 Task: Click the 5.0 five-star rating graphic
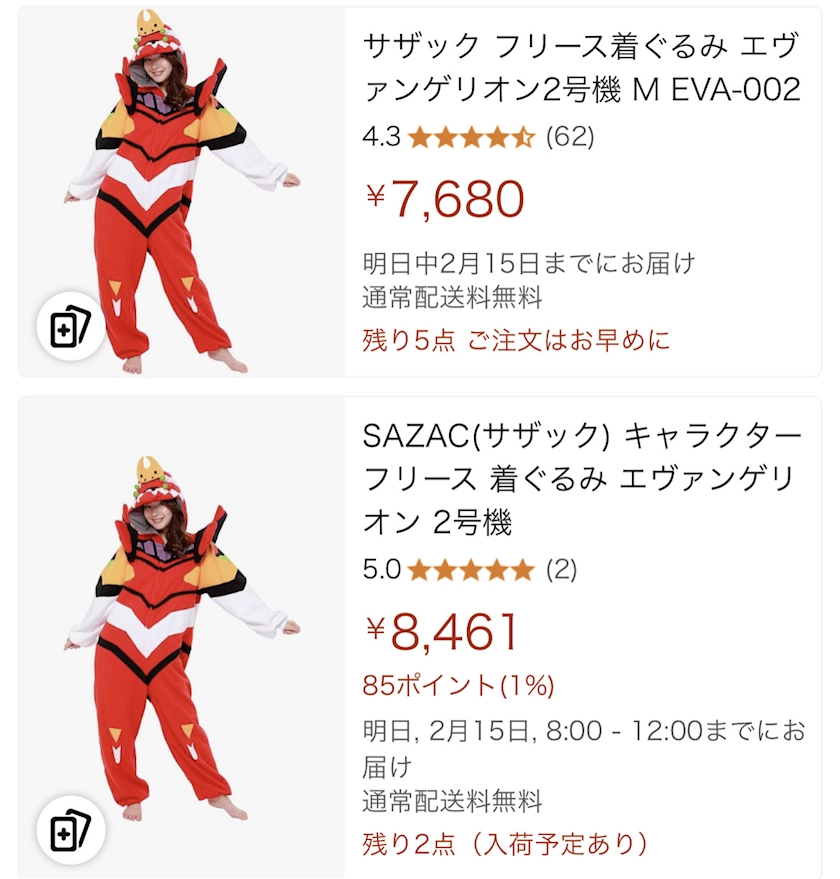click(x=472, y=571)
